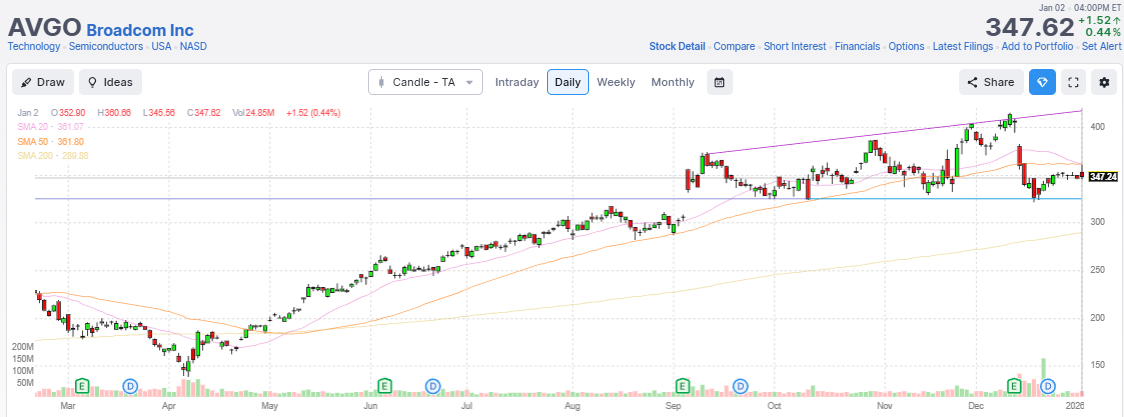This screenshot has width=1124, height=417.
Task: Click the dividend D marker after June
Action: tap(433, 386)
